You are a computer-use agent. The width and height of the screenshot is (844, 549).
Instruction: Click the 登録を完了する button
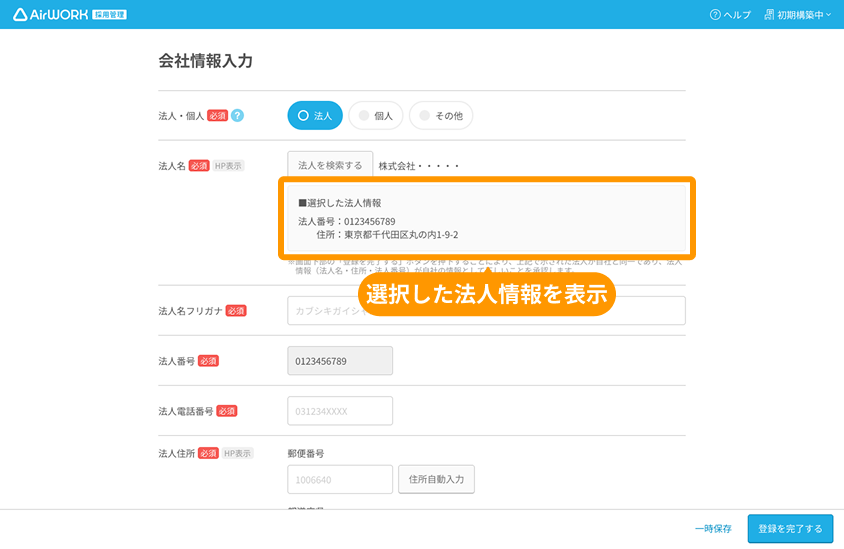(790, 529)
